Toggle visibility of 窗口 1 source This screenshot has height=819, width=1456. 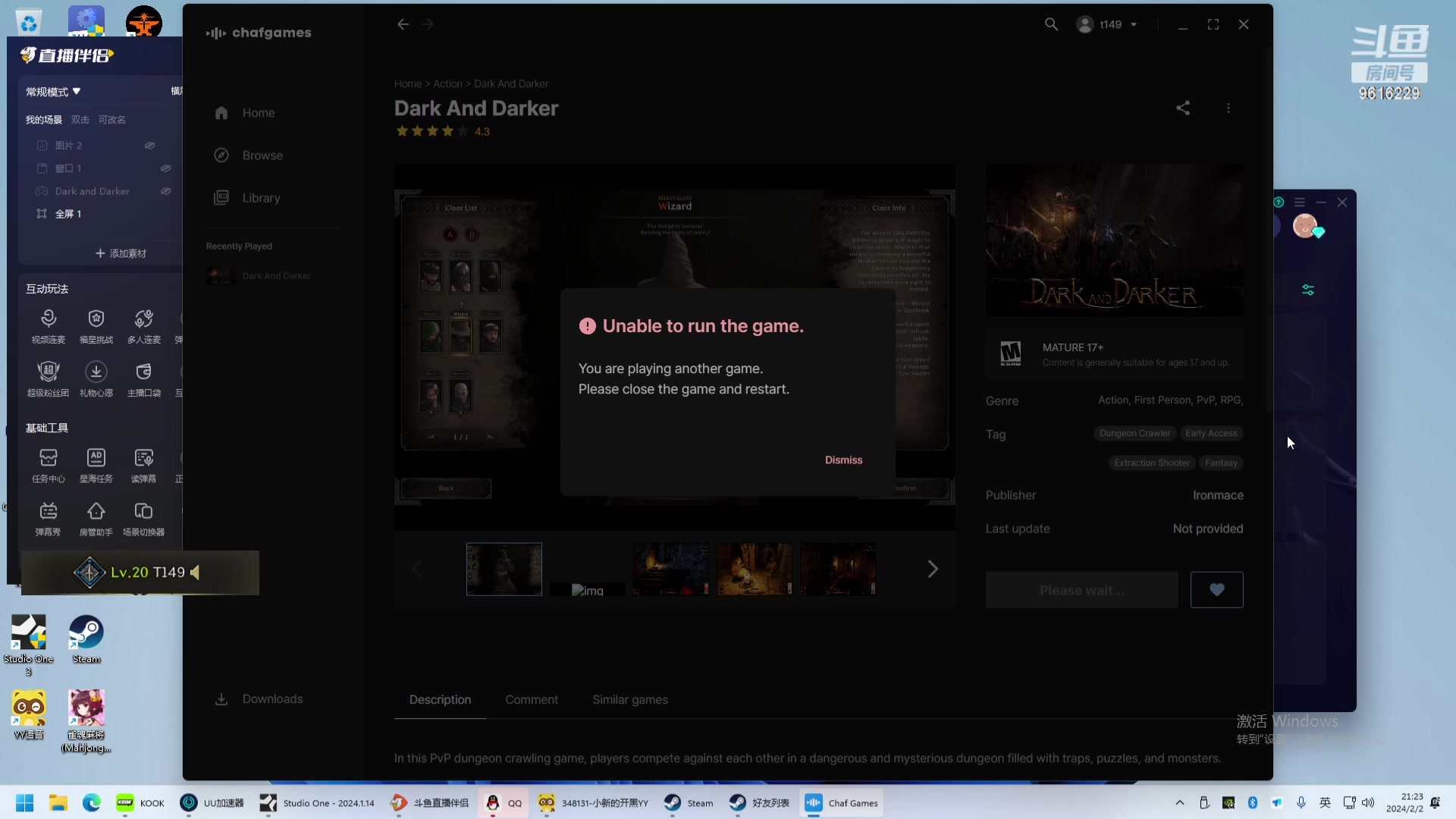pos(165,168)
